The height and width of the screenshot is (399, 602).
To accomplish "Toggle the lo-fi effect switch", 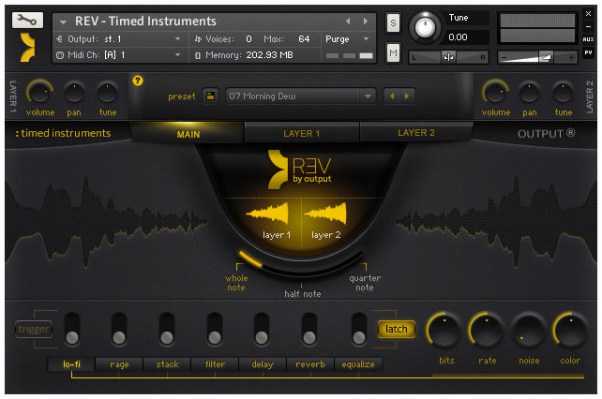I will tap(72, 329).
